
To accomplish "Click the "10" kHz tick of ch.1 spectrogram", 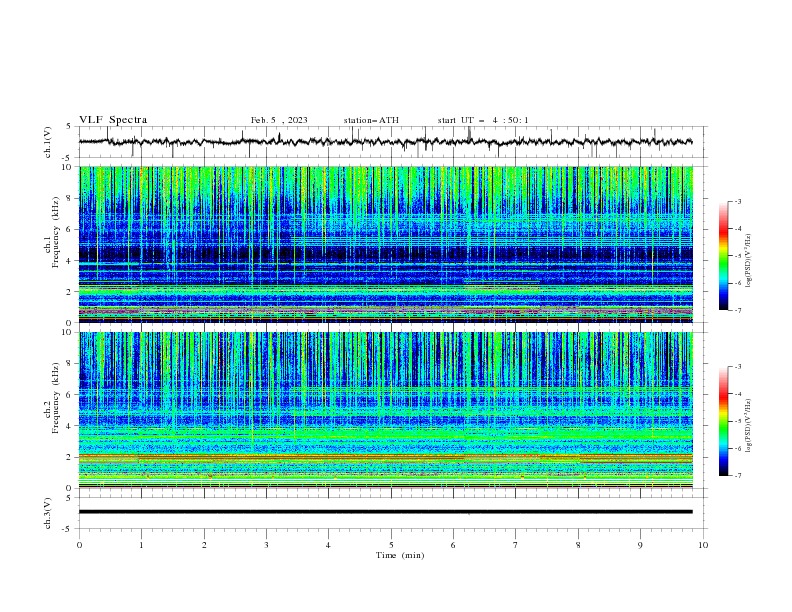I will [x=69, y=167].
